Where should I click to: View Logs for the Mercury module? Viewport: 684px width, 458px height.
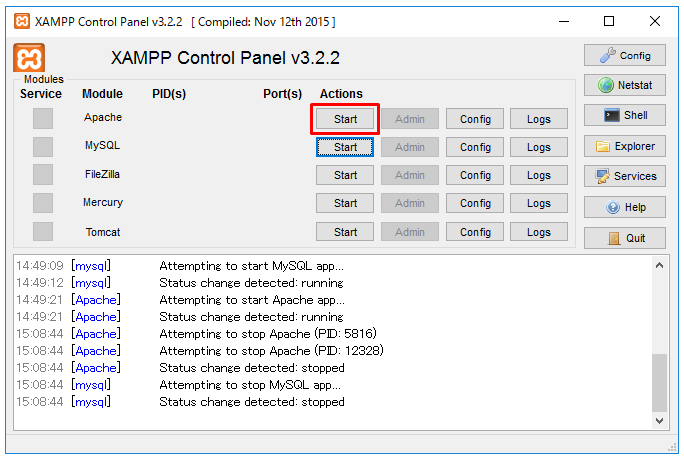click(538, 203)
